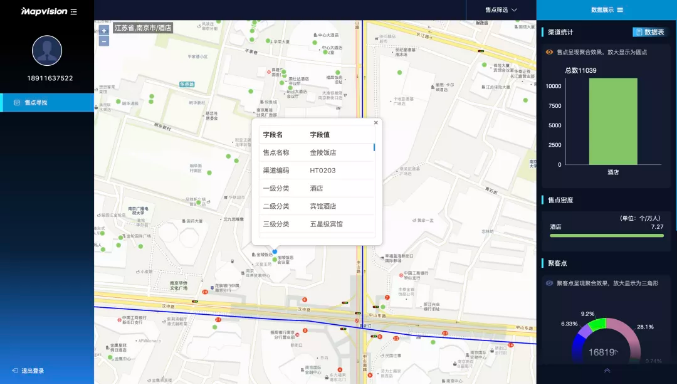Image resolution: width=678 pixels, height=384 pixels.
Task: Expand the 数据展示 panel tab
Action: [607, 10]
